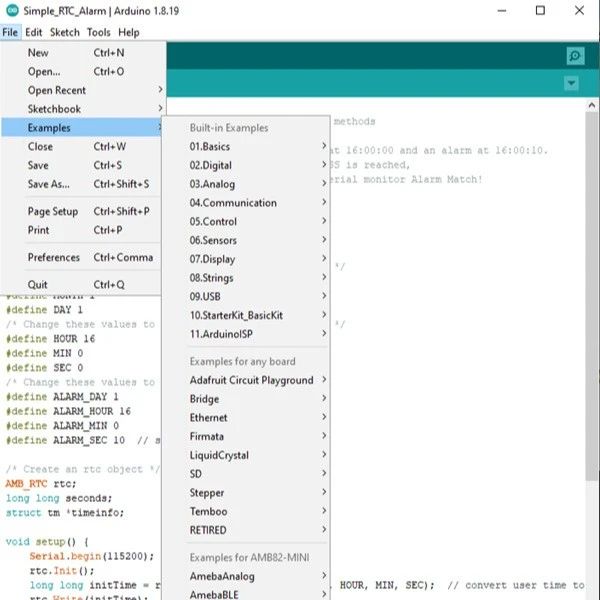Open the Sketch menu
The height and width of the screenshot is (600, 600).
coord(65,33)
